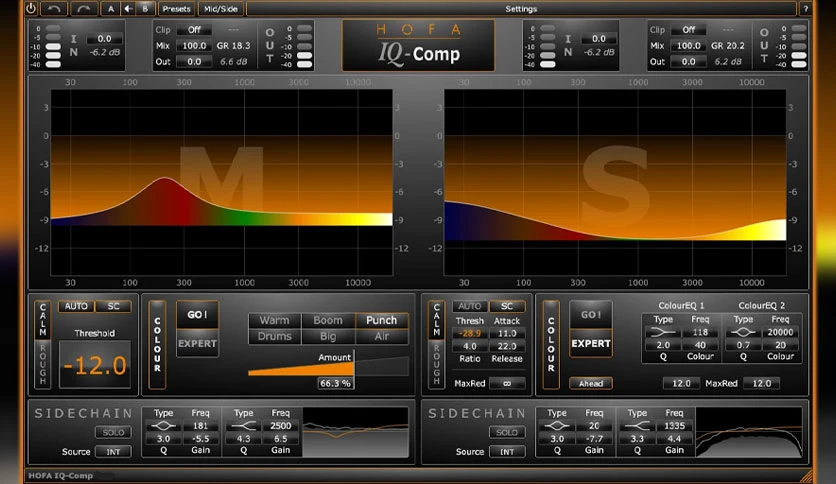Click the Amount 66.3 % value
Image resolution: width=836 pixels, height=484 pixels.
[335, 383]
